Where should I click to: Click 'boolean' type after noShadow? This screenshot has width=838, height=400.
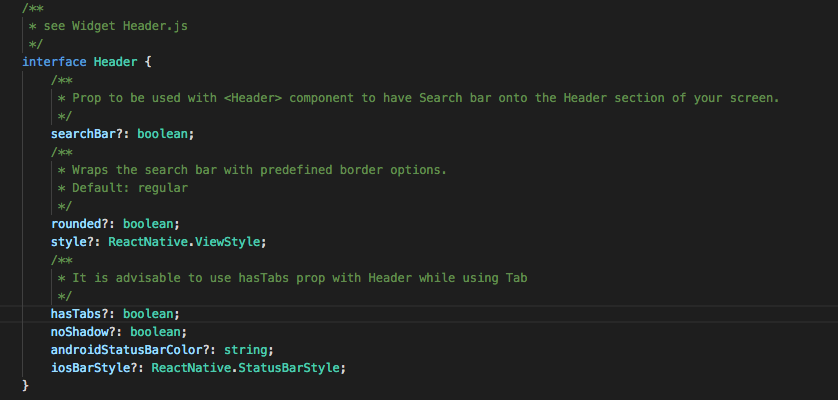[156, 332]
